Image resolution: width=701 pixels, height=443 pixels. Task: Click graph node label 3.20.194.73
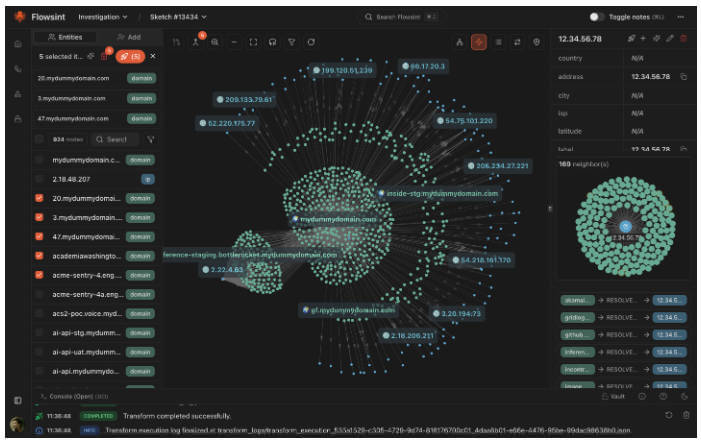pyautogui.click(x=457, y=313)
